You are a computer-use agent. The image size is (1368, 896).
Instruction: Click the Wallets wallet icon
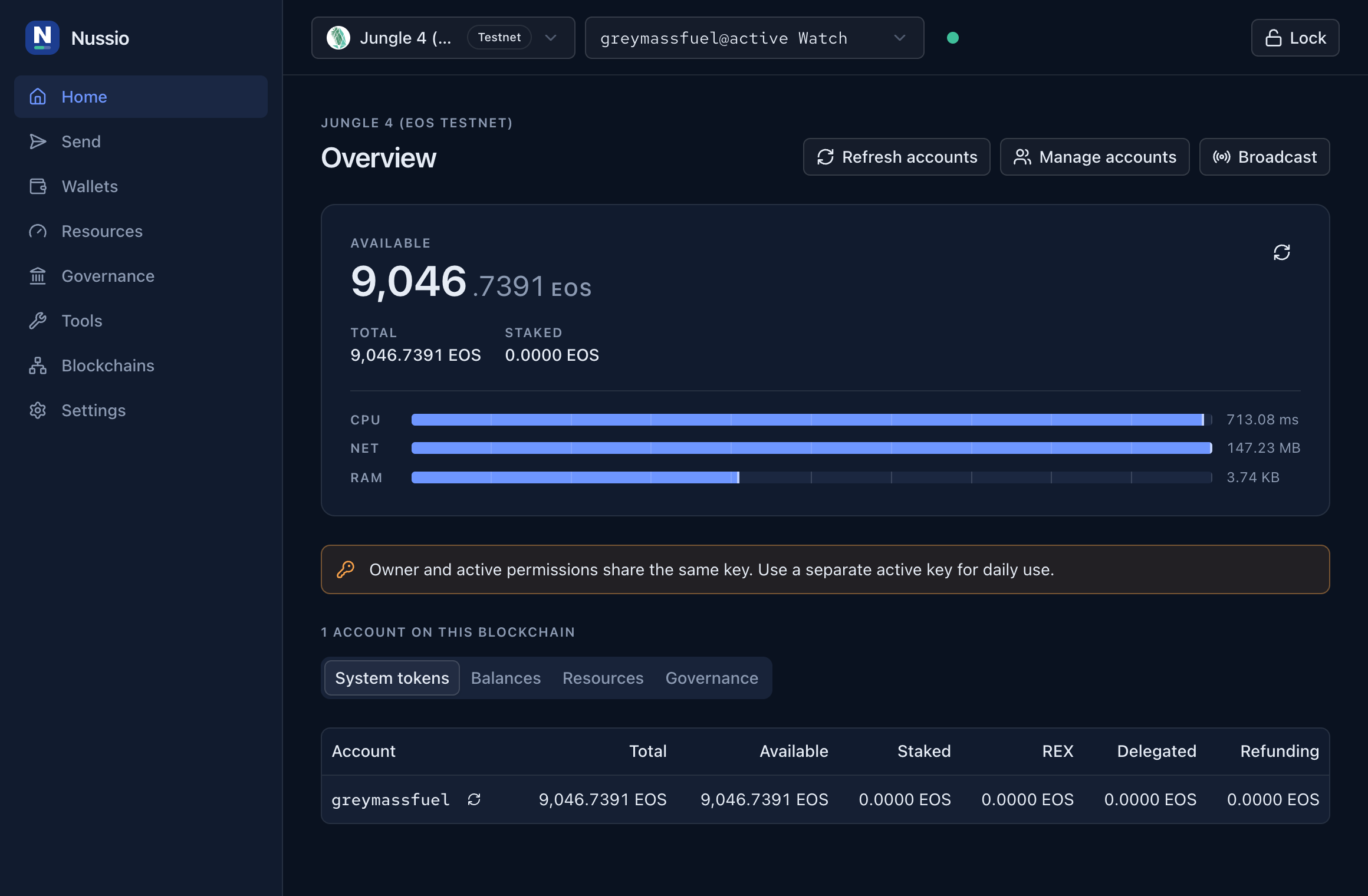(x=38, y=186)
